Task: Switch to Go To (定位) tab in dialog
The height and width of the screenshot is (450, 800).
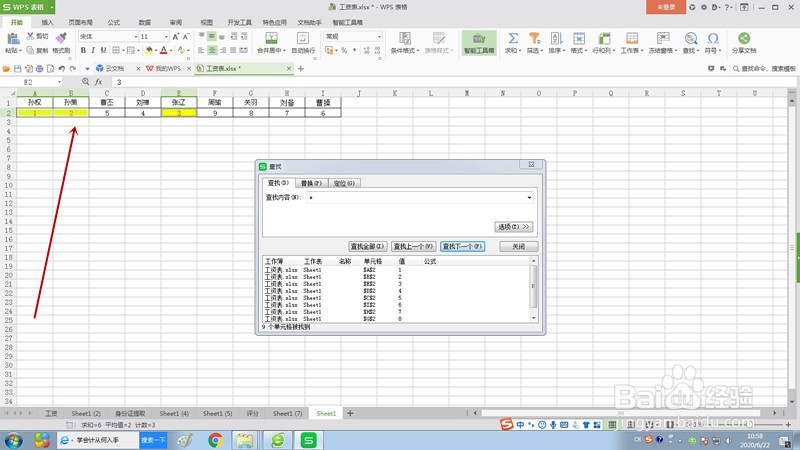Action: pyautogui.click(x=344, y=183)
